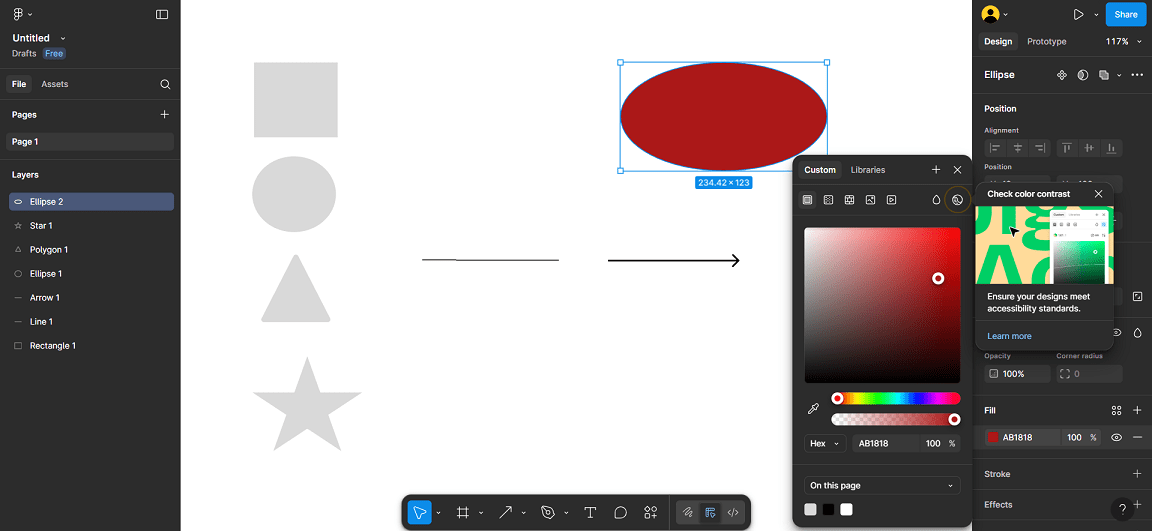Click the Share button
Screen dimensions: 1152x531
click(x=1125, y=14)
